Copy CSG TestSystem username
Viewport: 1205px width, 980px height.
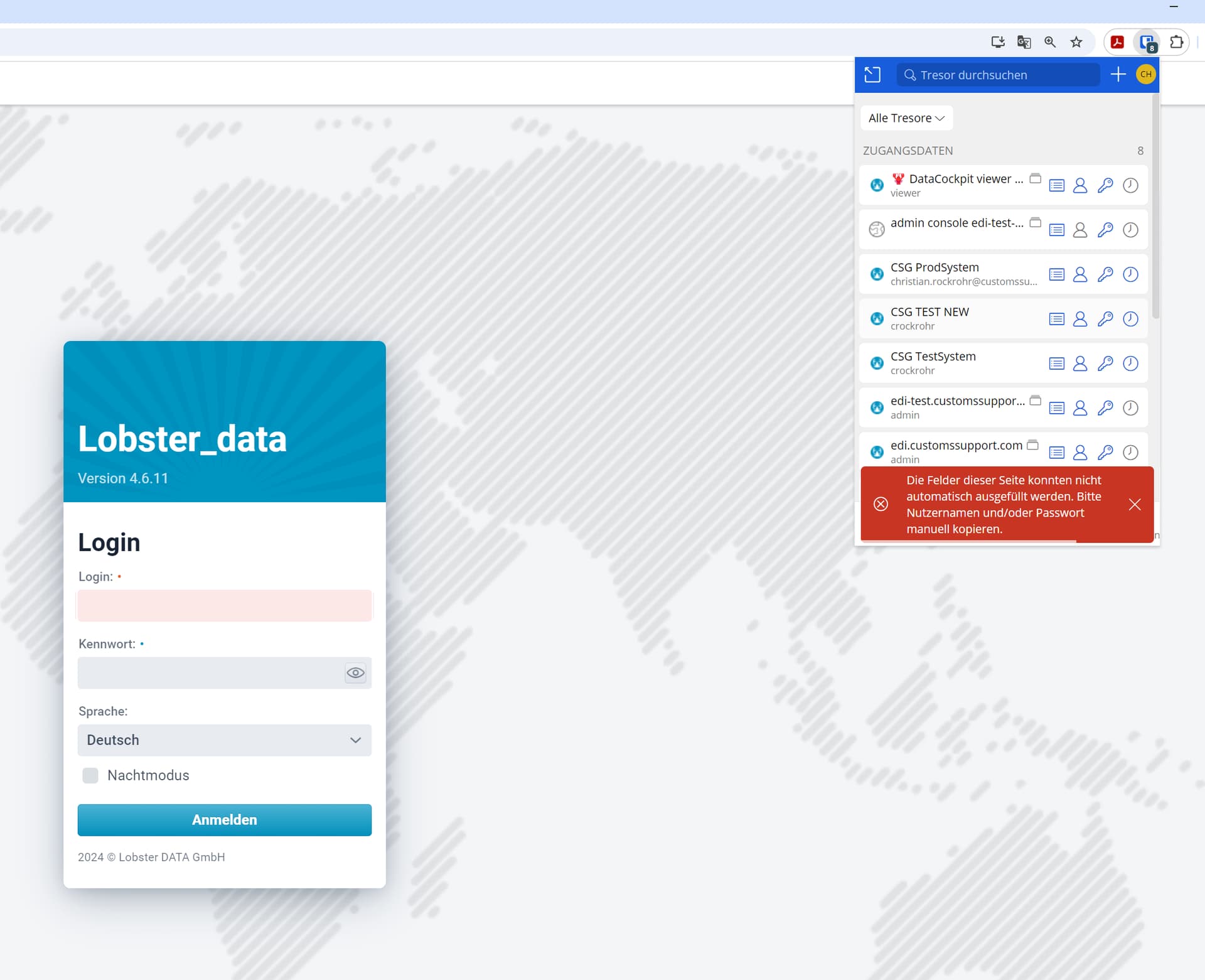click(x=1080, y=364)
